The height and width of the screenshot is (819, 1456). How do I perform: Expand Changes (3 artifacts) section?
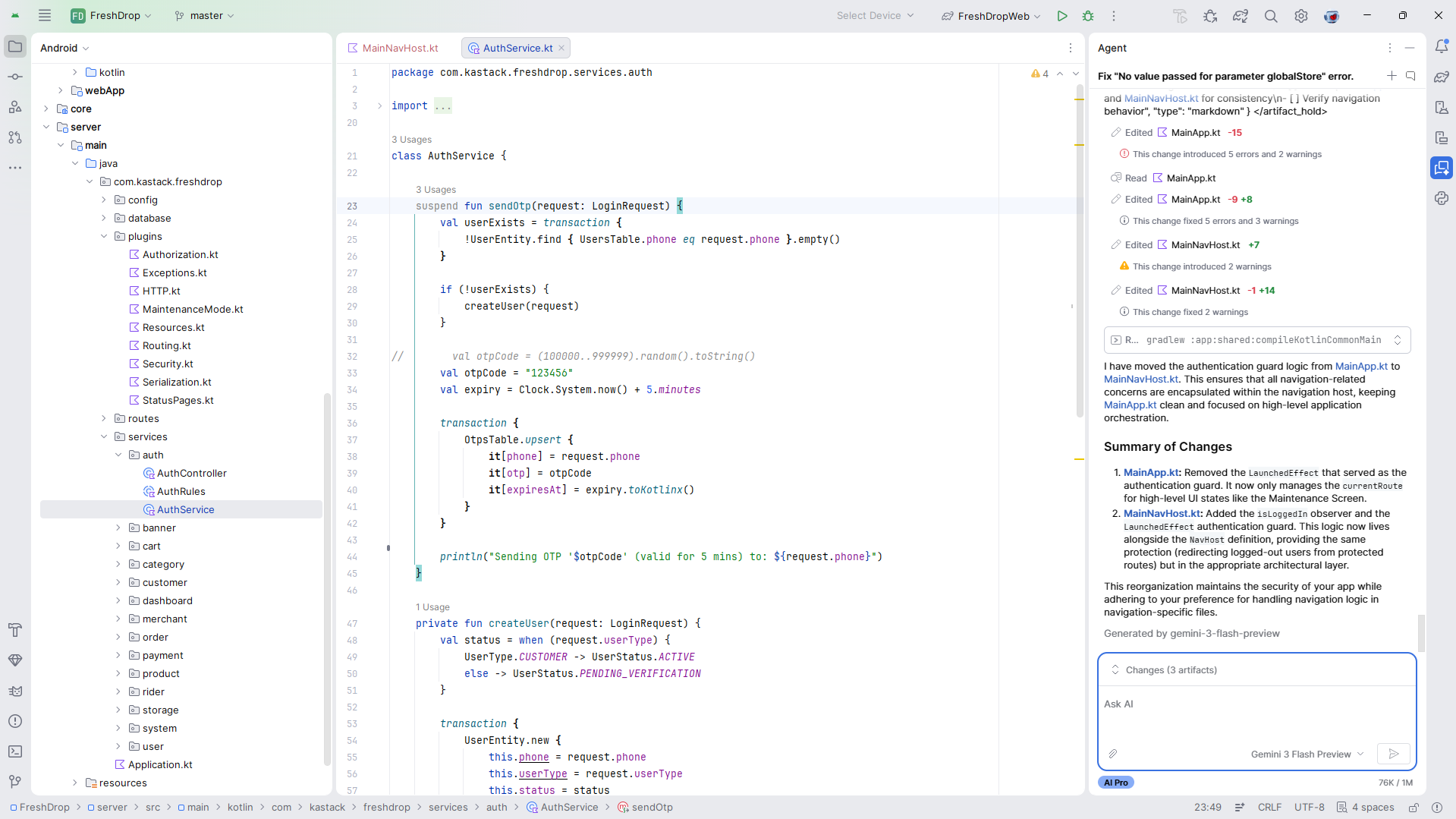[x=1115, y=669]
